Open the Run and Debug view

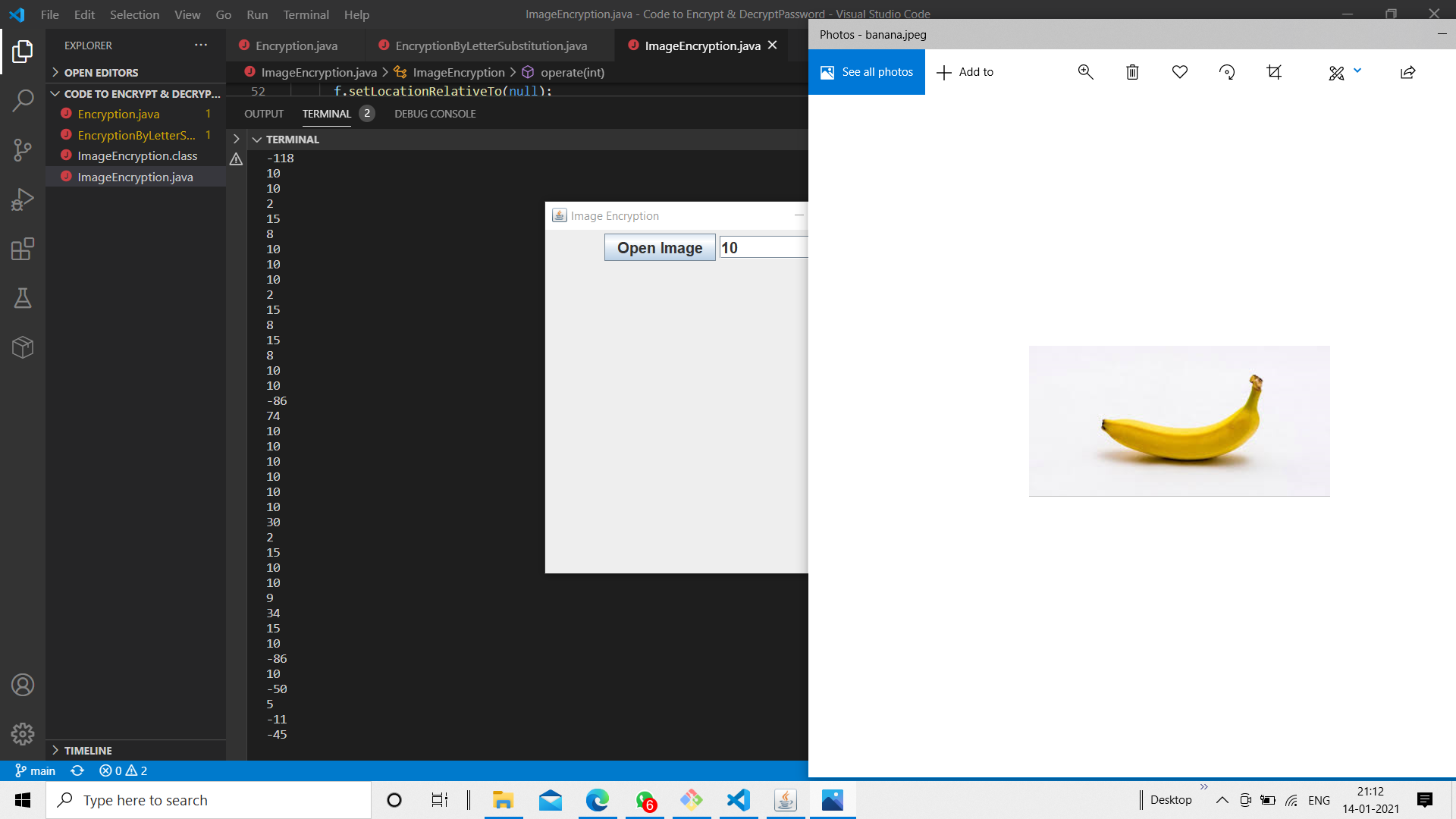pyautogui.click(x=23, y=199)
